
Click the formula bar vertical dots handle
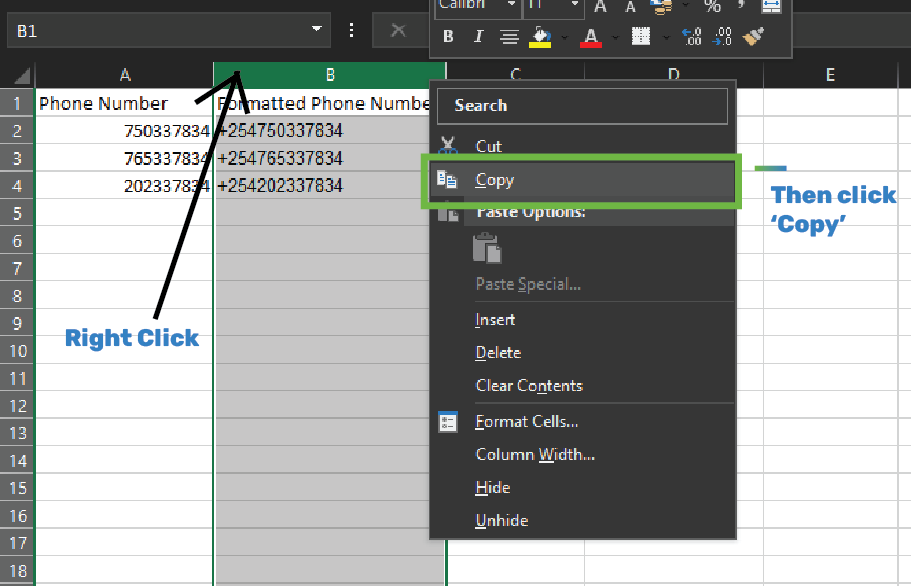click(x=352, y=30)
